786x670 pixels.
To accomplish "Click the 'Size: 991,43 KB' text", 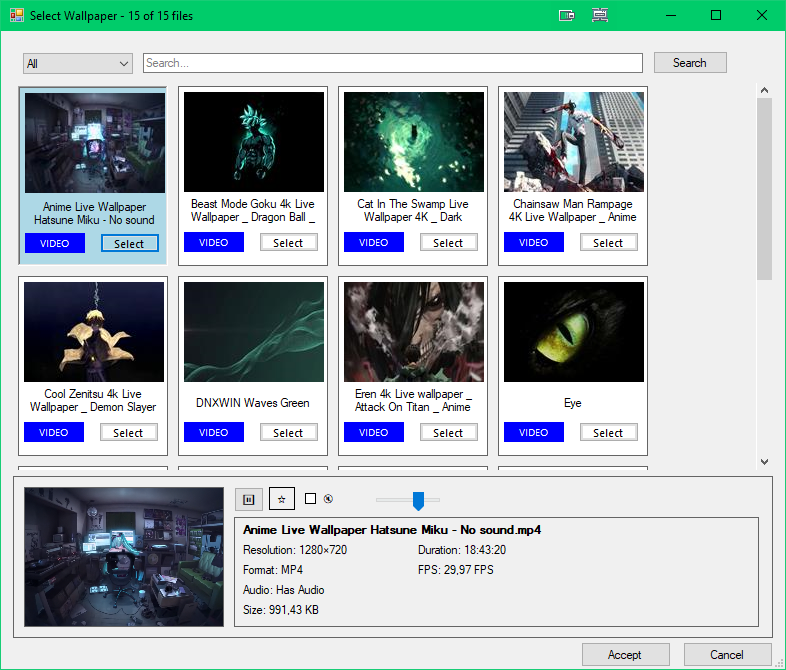I will (x=281, y=610).
